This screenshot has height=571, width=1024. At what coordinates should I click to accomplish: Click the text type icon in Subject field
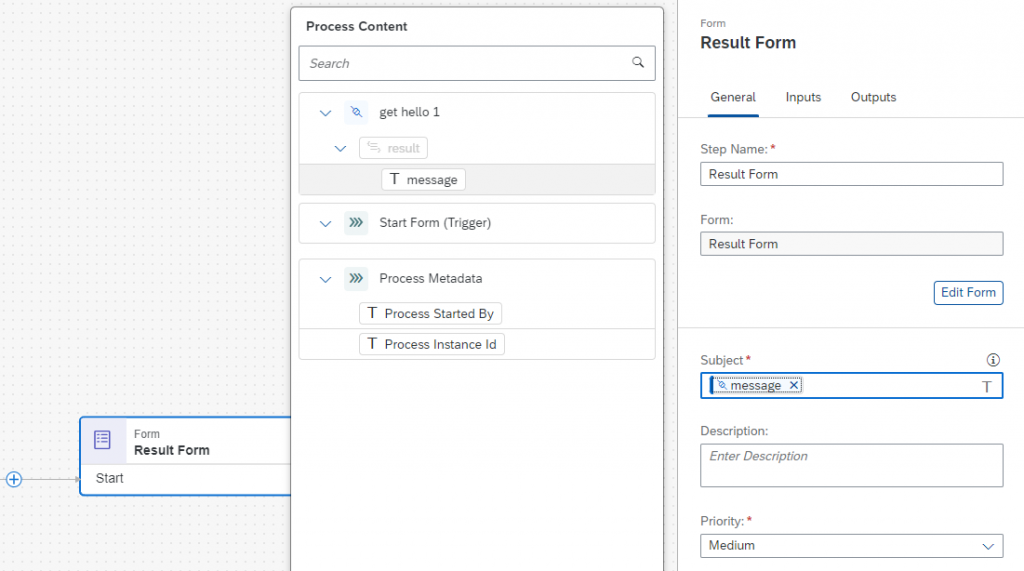point(987,387)
